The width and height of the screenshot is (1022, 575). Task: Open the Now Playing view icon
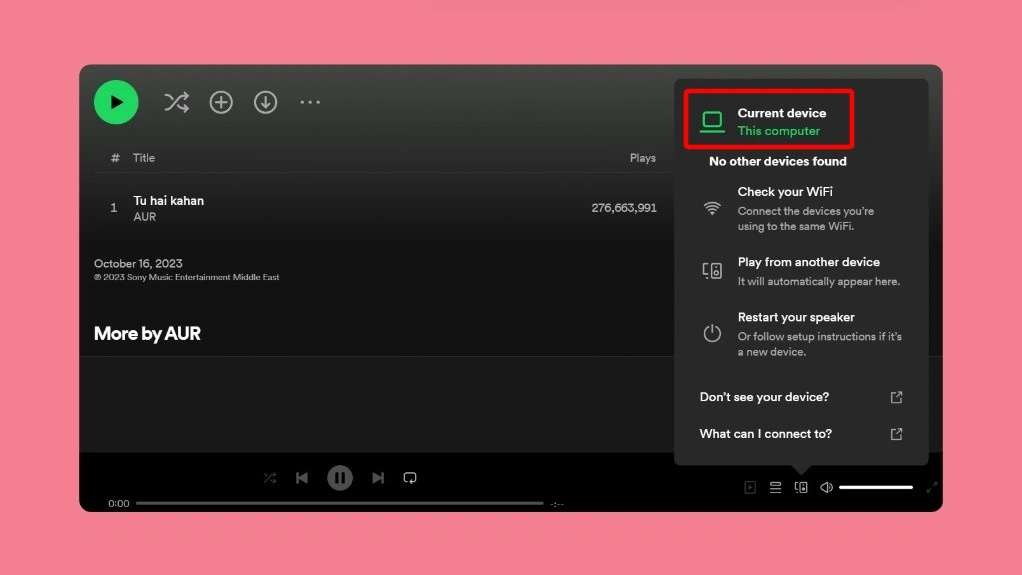coord(750,487)
